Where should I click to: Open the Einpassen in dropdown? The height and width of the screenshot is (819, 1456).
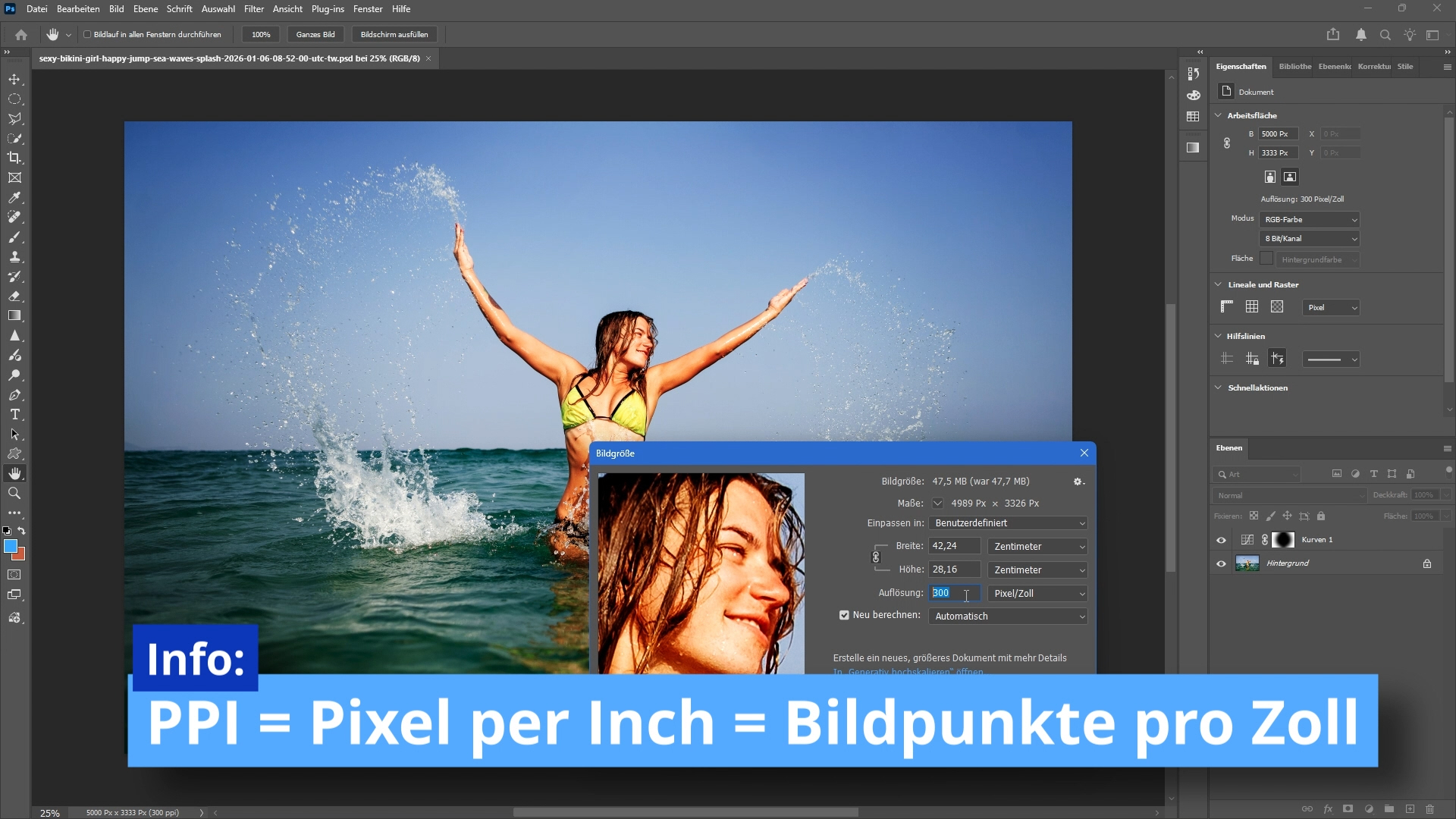1007,523
